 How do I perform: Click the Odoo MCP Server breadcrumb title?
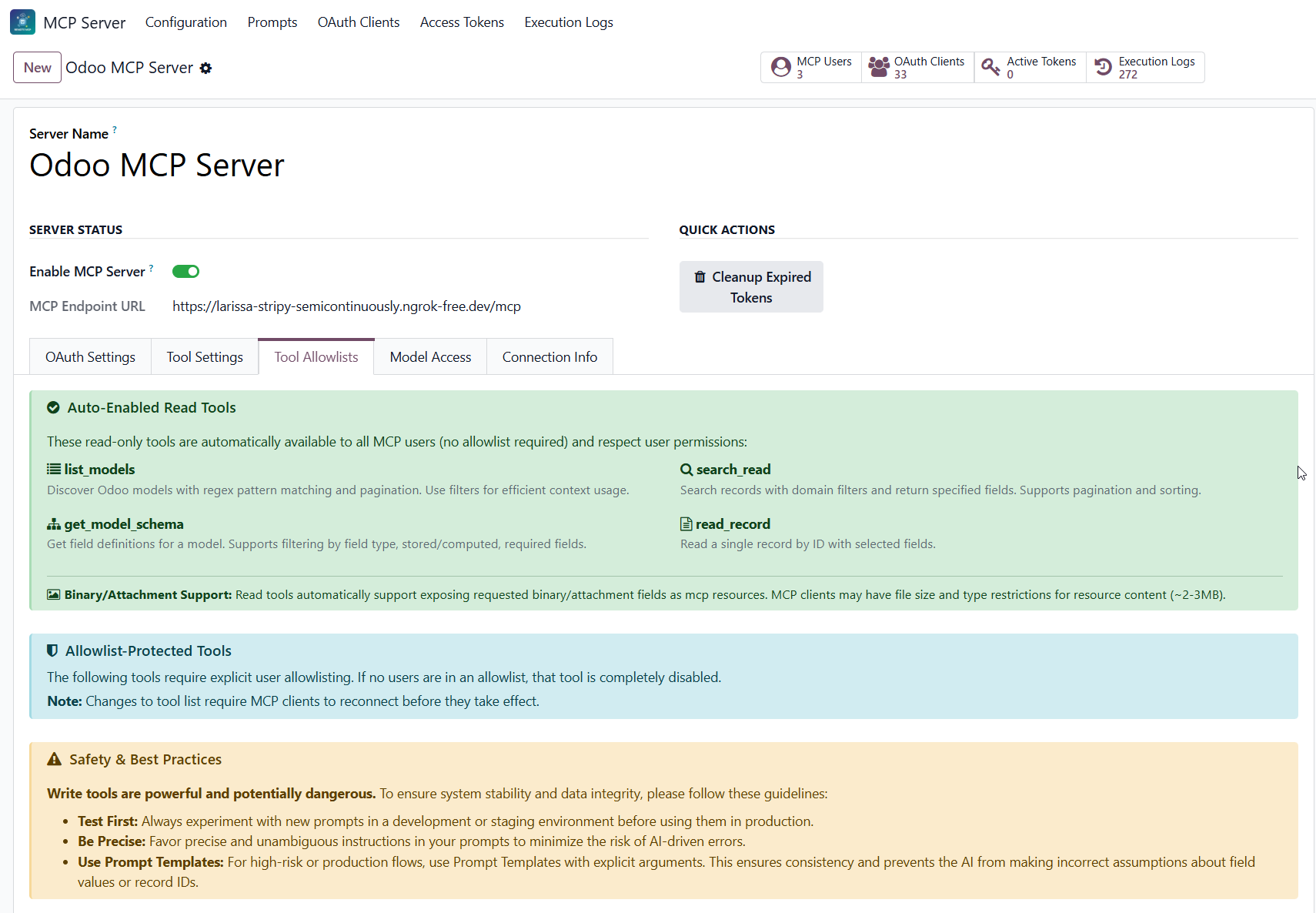click(x=129, y=68)
